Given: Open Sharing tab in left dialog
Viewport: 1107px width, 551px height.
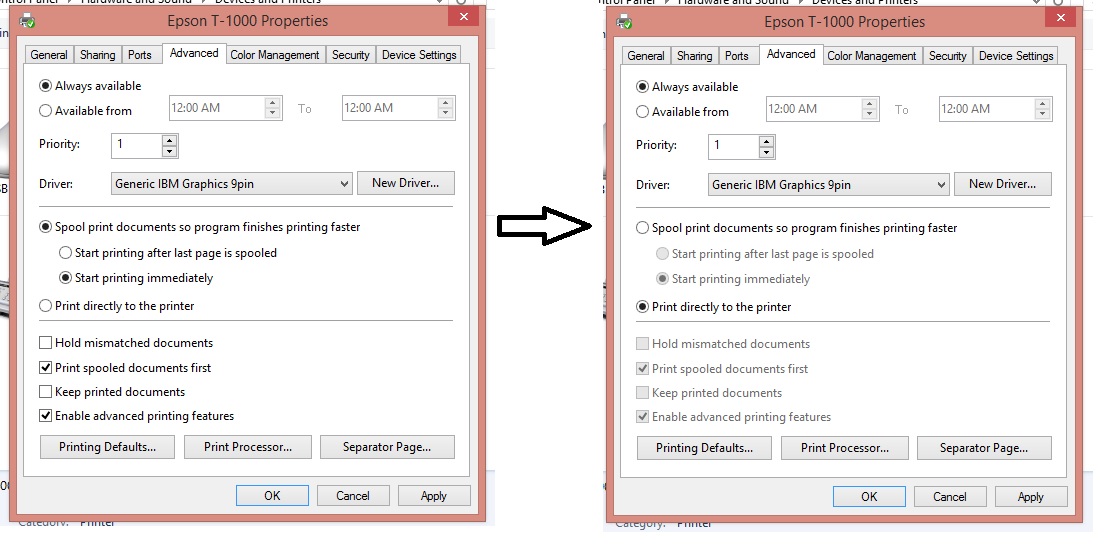Looking at the screenshot, I should [x=97, y=54].
